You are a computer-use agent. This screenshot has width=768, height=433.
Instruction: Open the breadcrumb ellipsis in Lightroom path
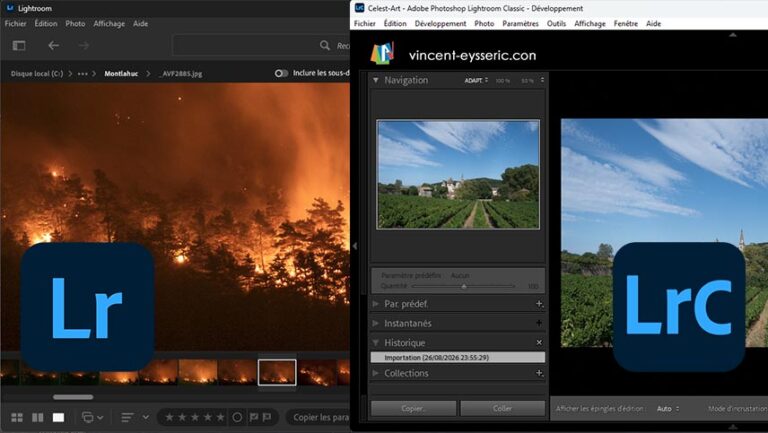pyautogui.click(x=83, y=73)
